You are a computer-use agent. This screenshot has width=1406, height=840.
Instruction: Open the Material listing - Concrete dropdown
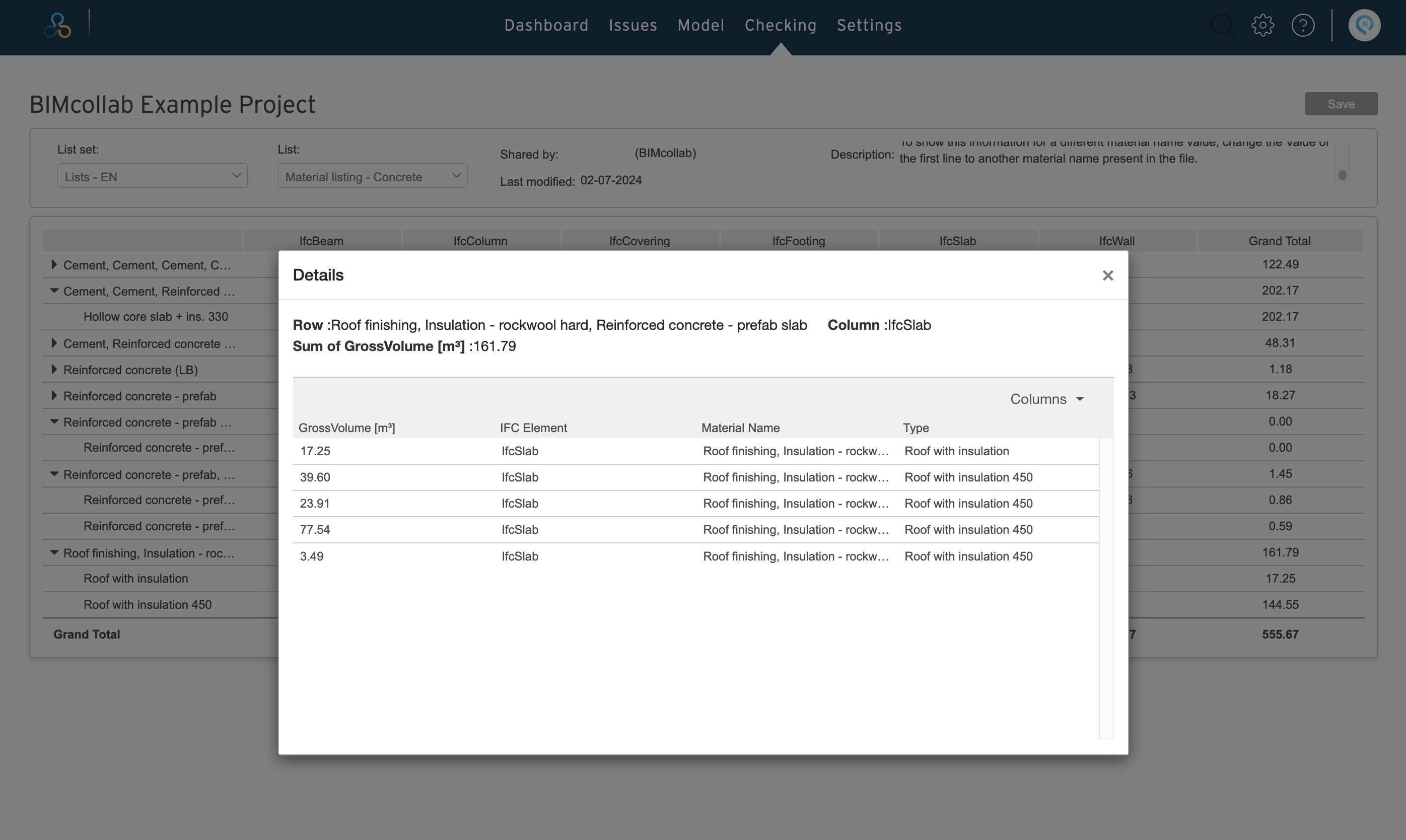(373, 176)
